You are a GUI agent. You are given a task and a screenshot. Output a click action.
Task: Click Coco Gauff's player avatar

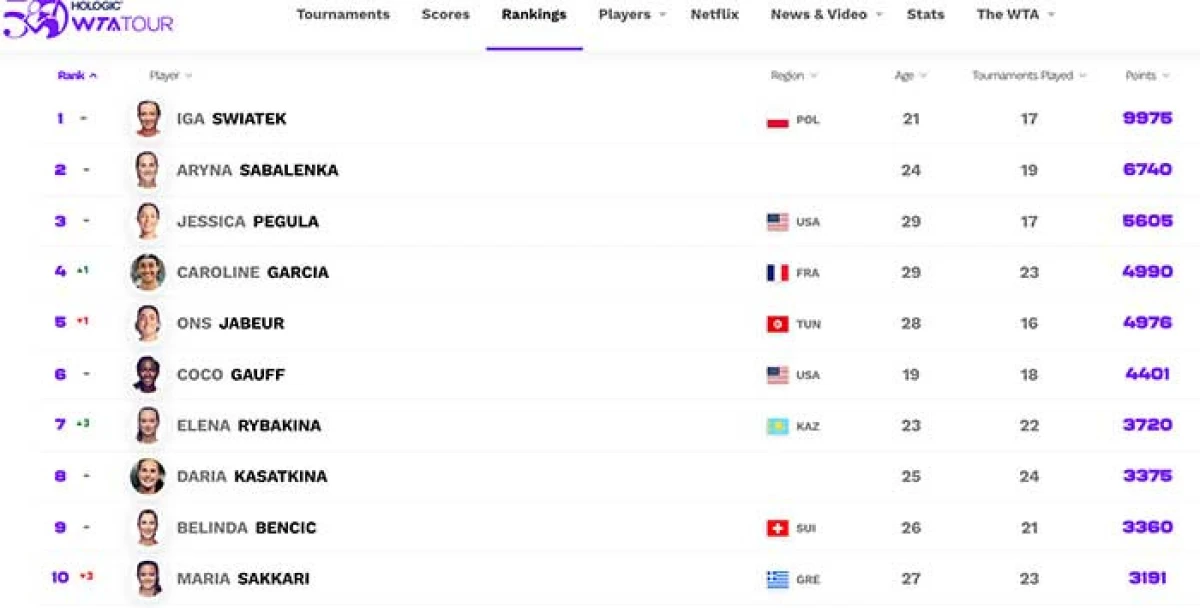click(148, 375)
